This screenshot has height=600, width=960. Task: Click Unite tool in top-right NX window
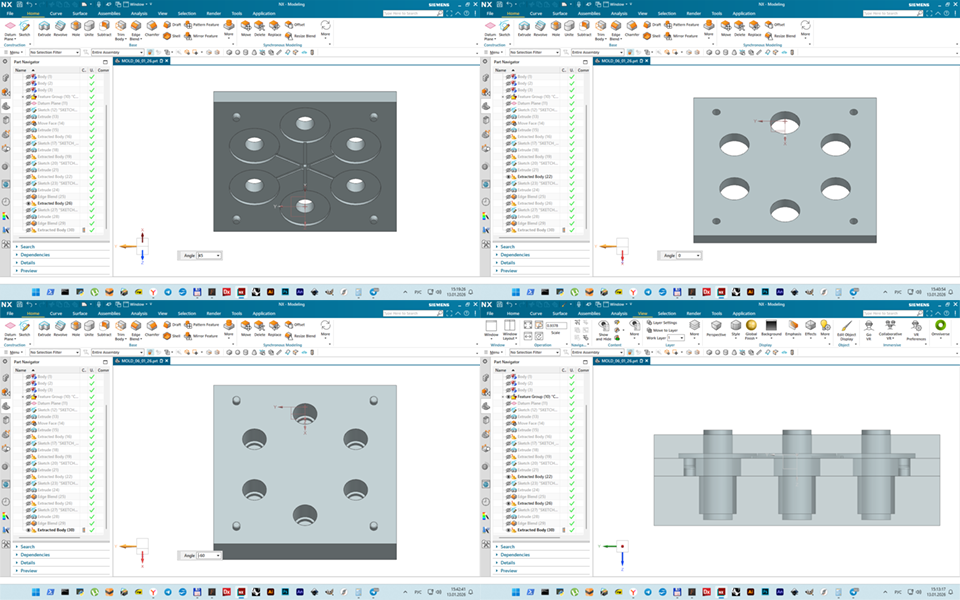pos(569,28)
